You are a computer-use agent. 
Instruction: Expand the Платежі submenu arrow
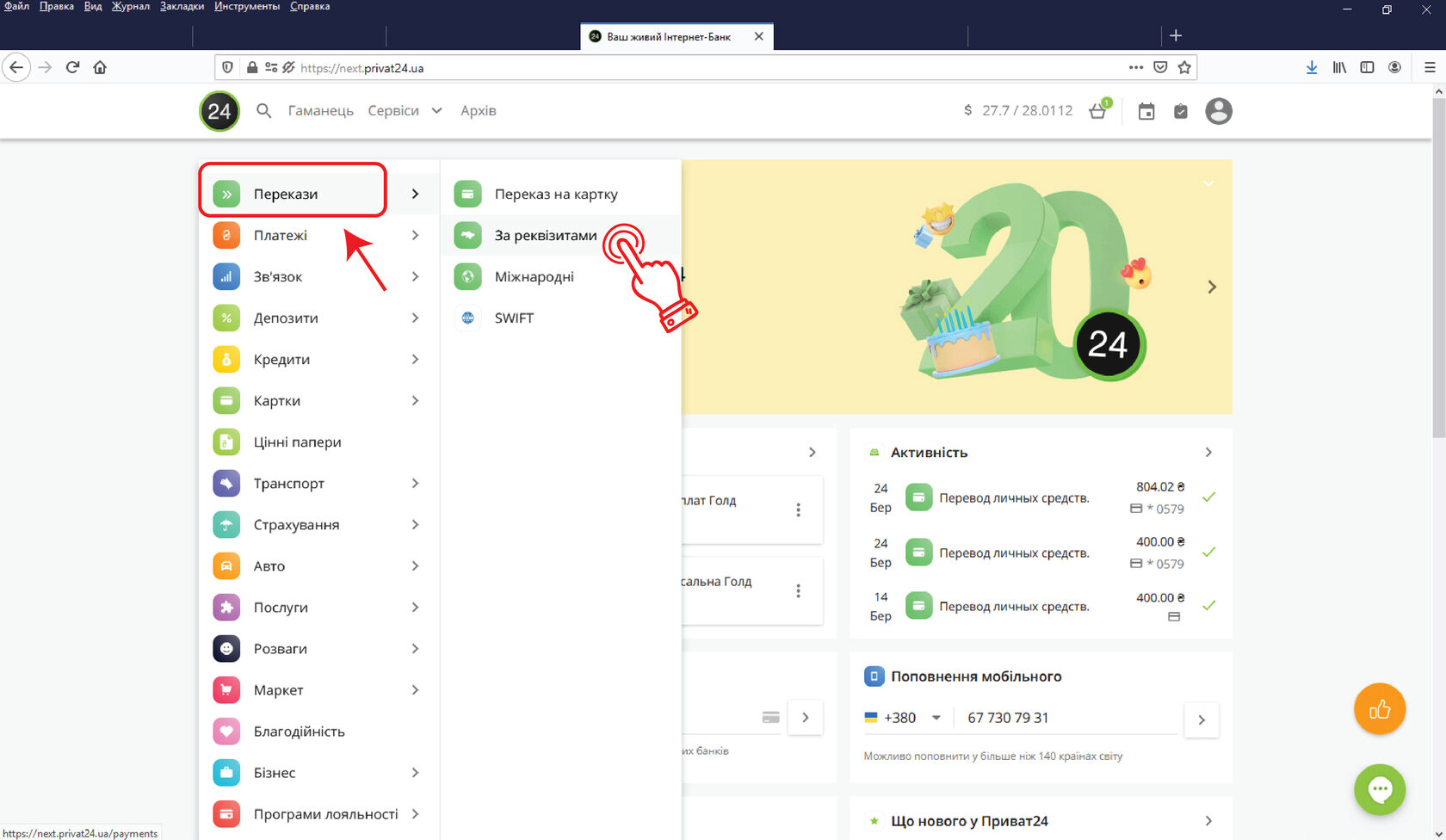pos(415,235)
